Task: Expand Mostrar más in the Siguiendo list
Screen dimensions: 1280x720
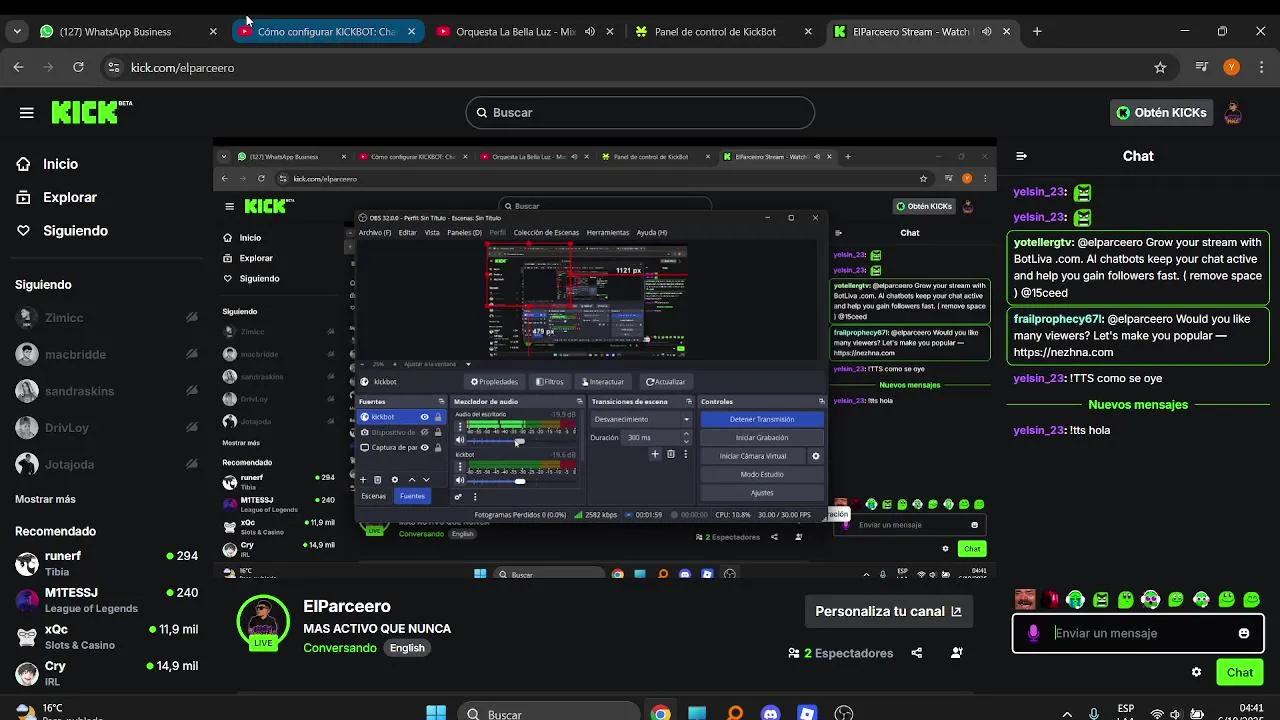Action: click(45, 499)
